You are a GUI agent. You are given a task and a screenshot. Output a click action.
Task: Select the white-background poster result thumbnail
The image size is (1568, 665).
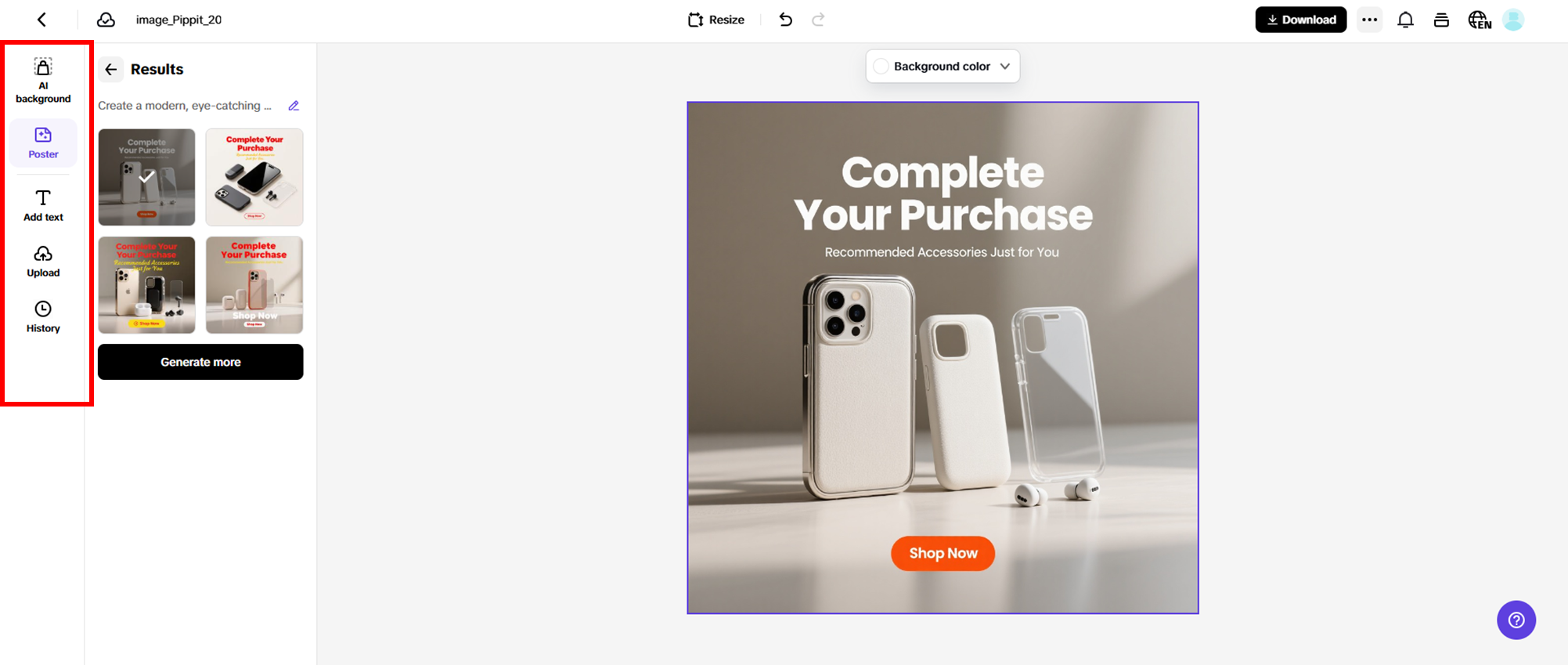[x=254, y=177]
